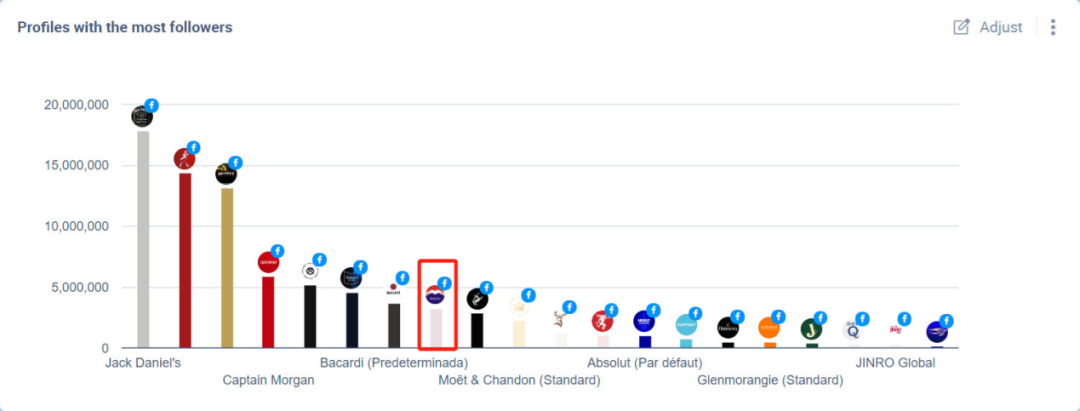Open the three-dot more options menu
This screenshot has height=411, width=1080.
tap(1052, 28)
